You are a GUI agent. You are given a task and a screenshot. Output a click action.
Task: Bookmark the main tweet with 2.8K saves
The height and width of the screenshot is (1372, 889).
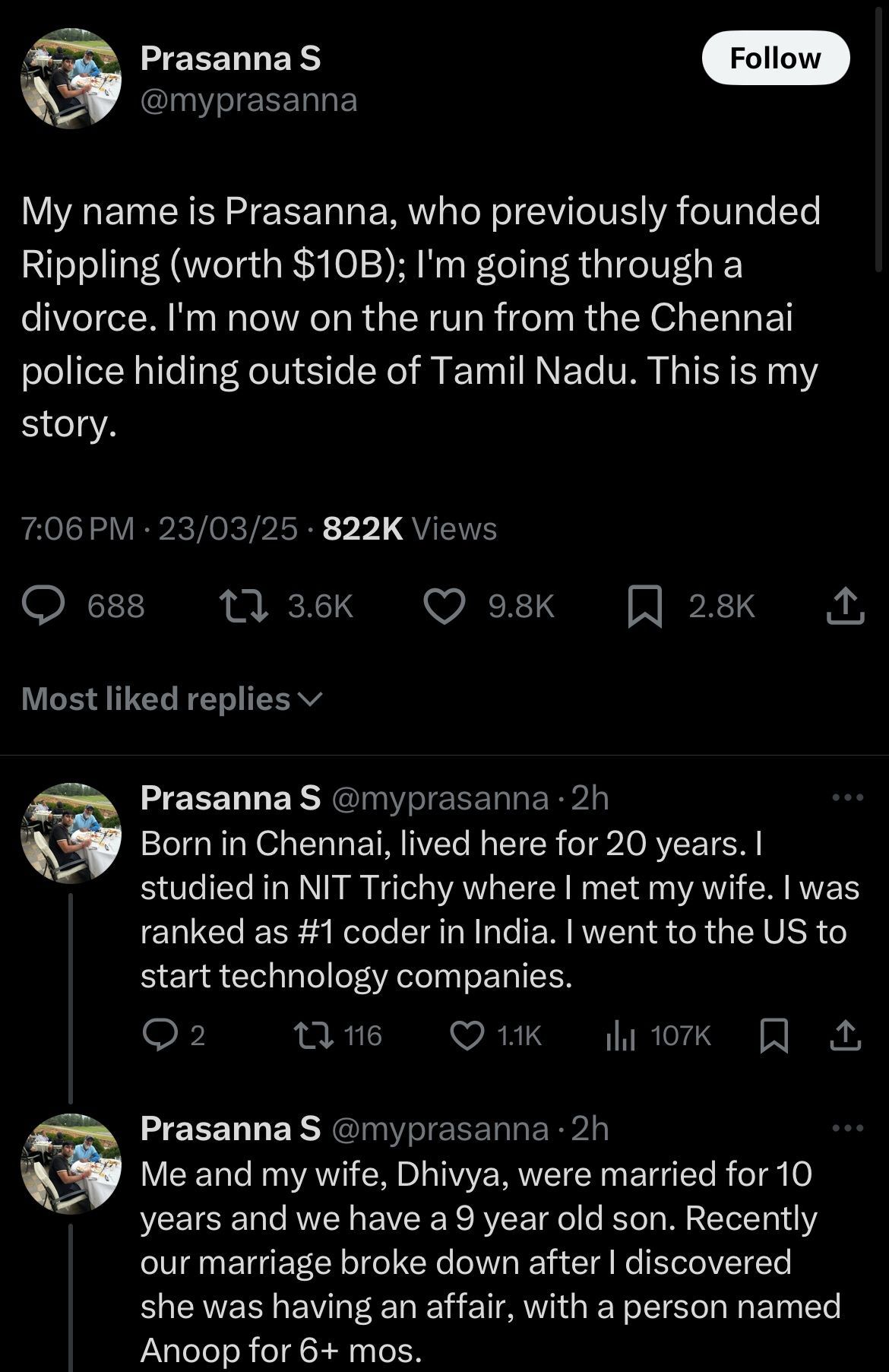(644, 607)
